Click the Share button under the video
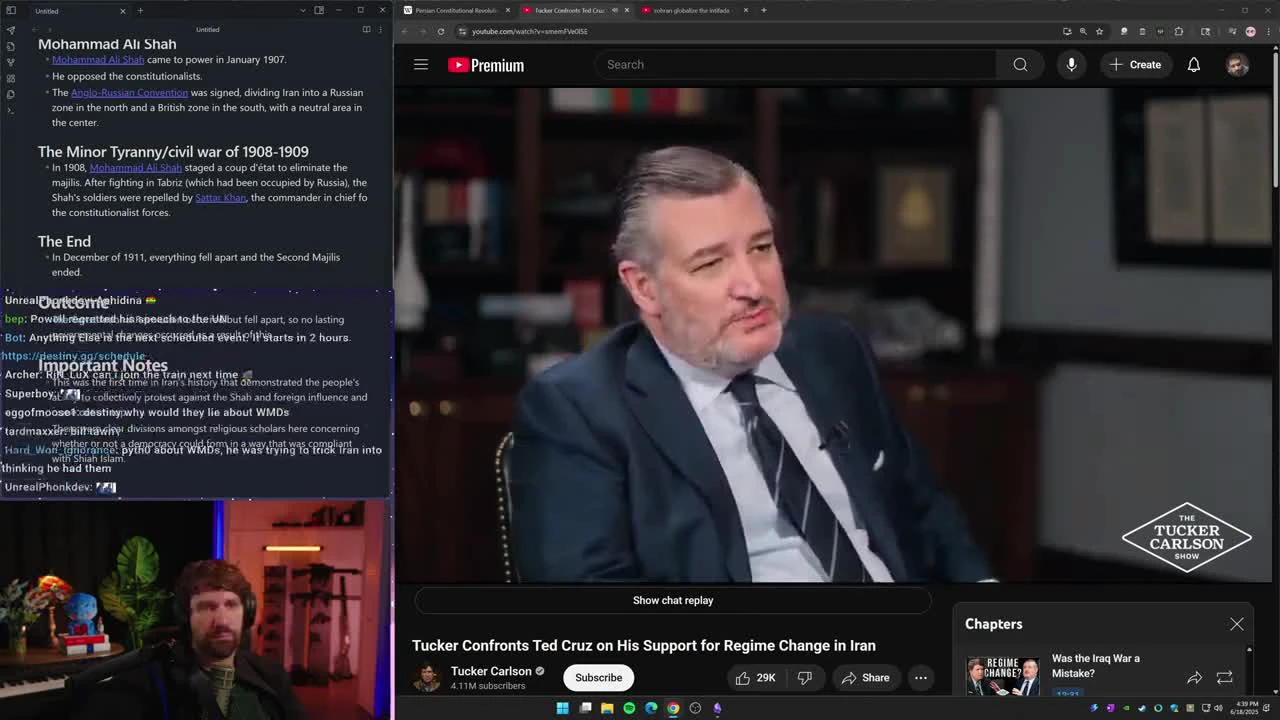This screenshot has height=720, width=1280. point(865,678)
